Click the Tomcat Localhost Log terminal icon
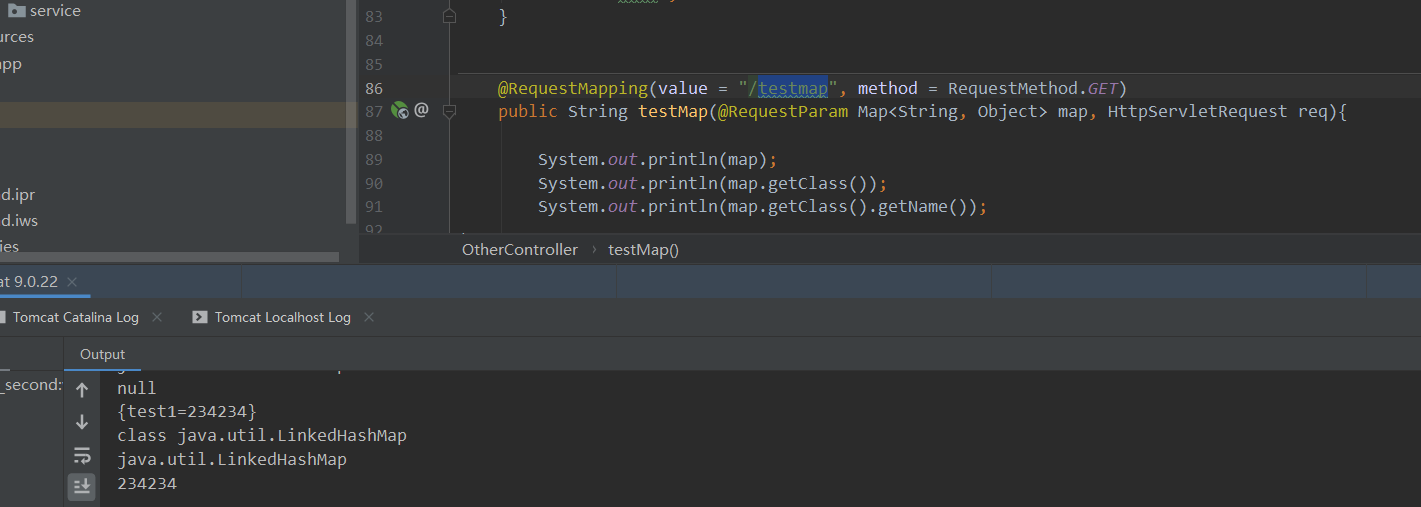Screen dimensions: 1421x507 click(199, 317)
